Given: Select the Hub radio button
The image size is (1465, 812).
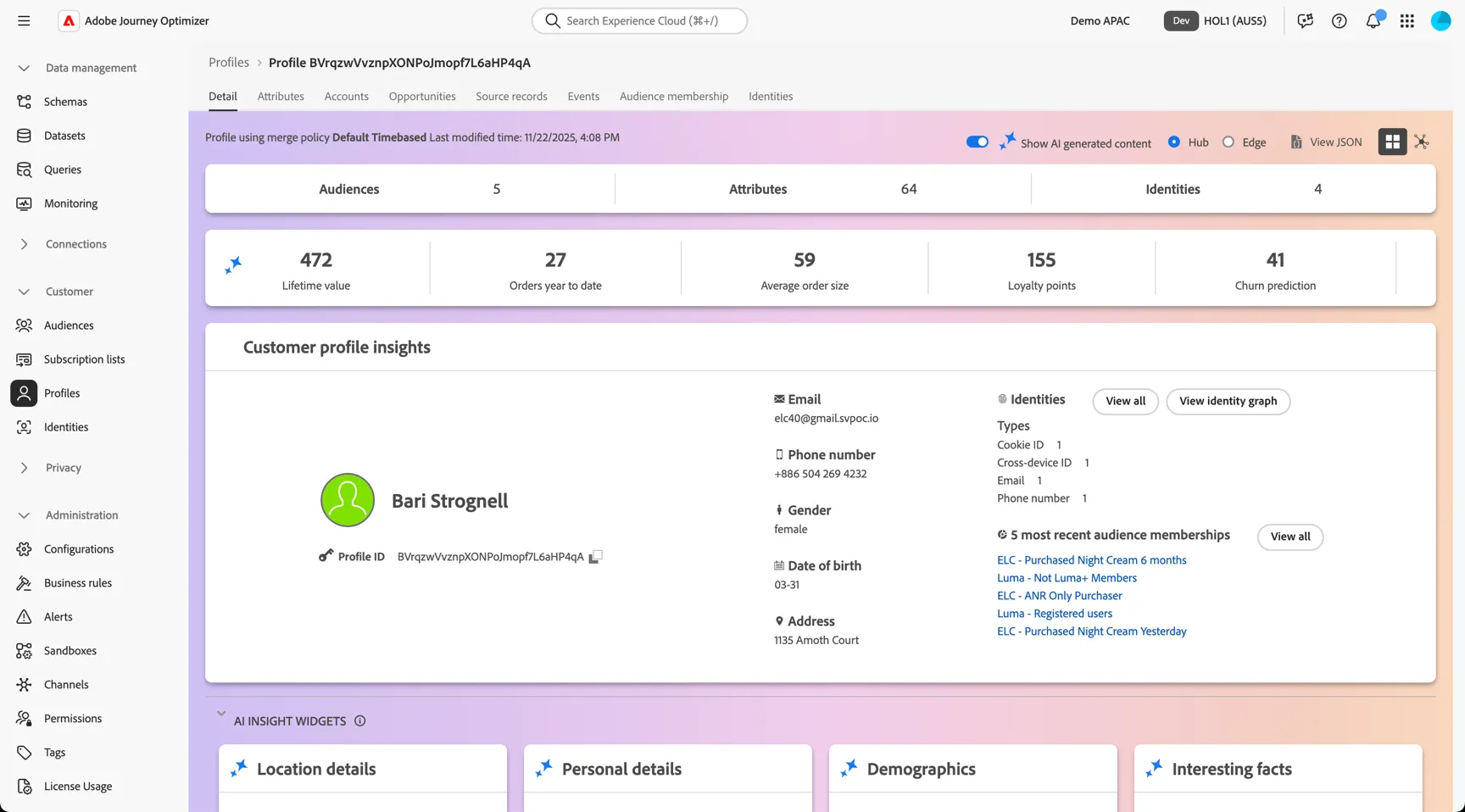Looking at the screenshot, I should [x=1173, y=142].
